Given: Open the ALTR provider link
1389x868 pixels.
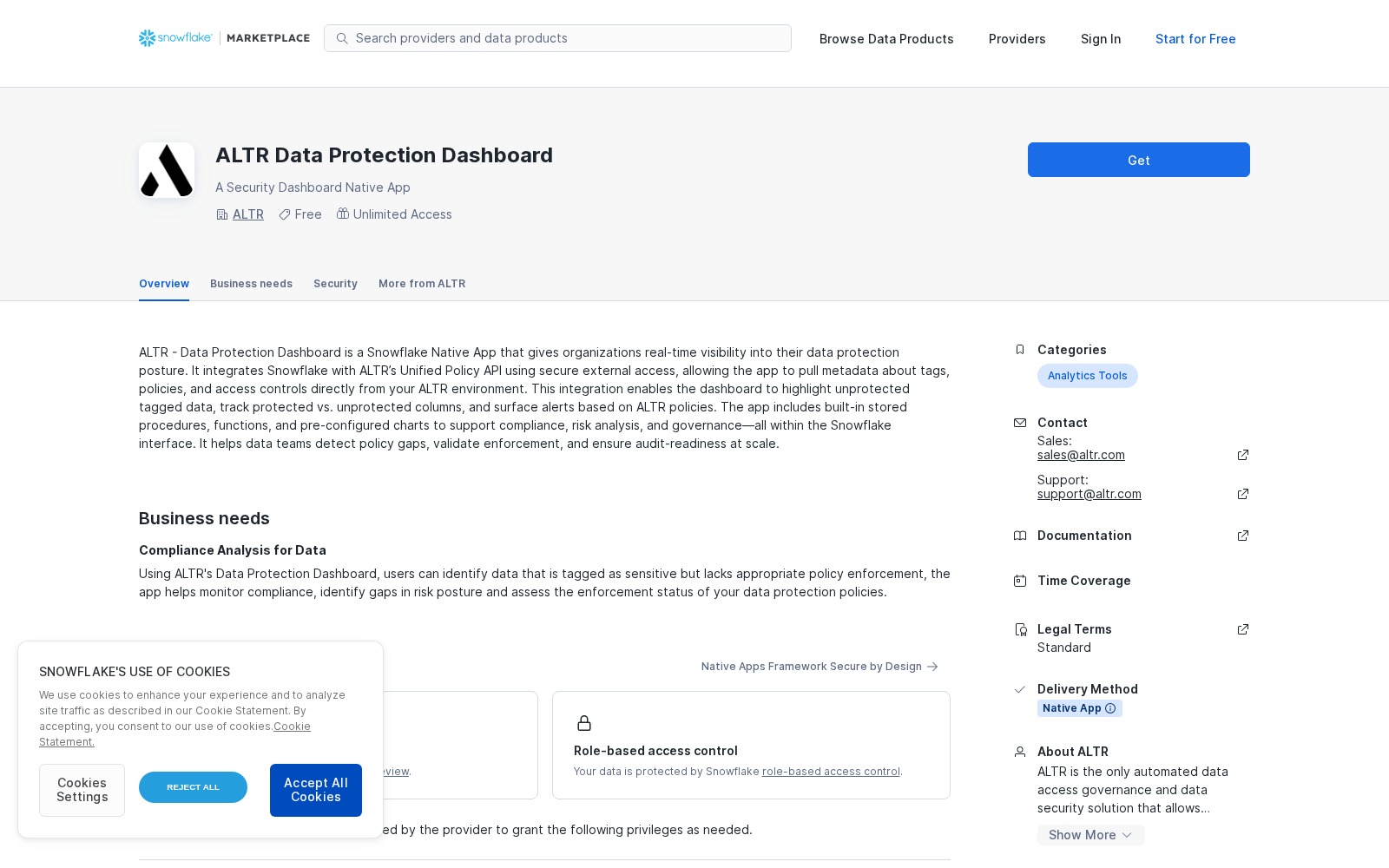Looking at the screenshot, I should tap(248, 214).
